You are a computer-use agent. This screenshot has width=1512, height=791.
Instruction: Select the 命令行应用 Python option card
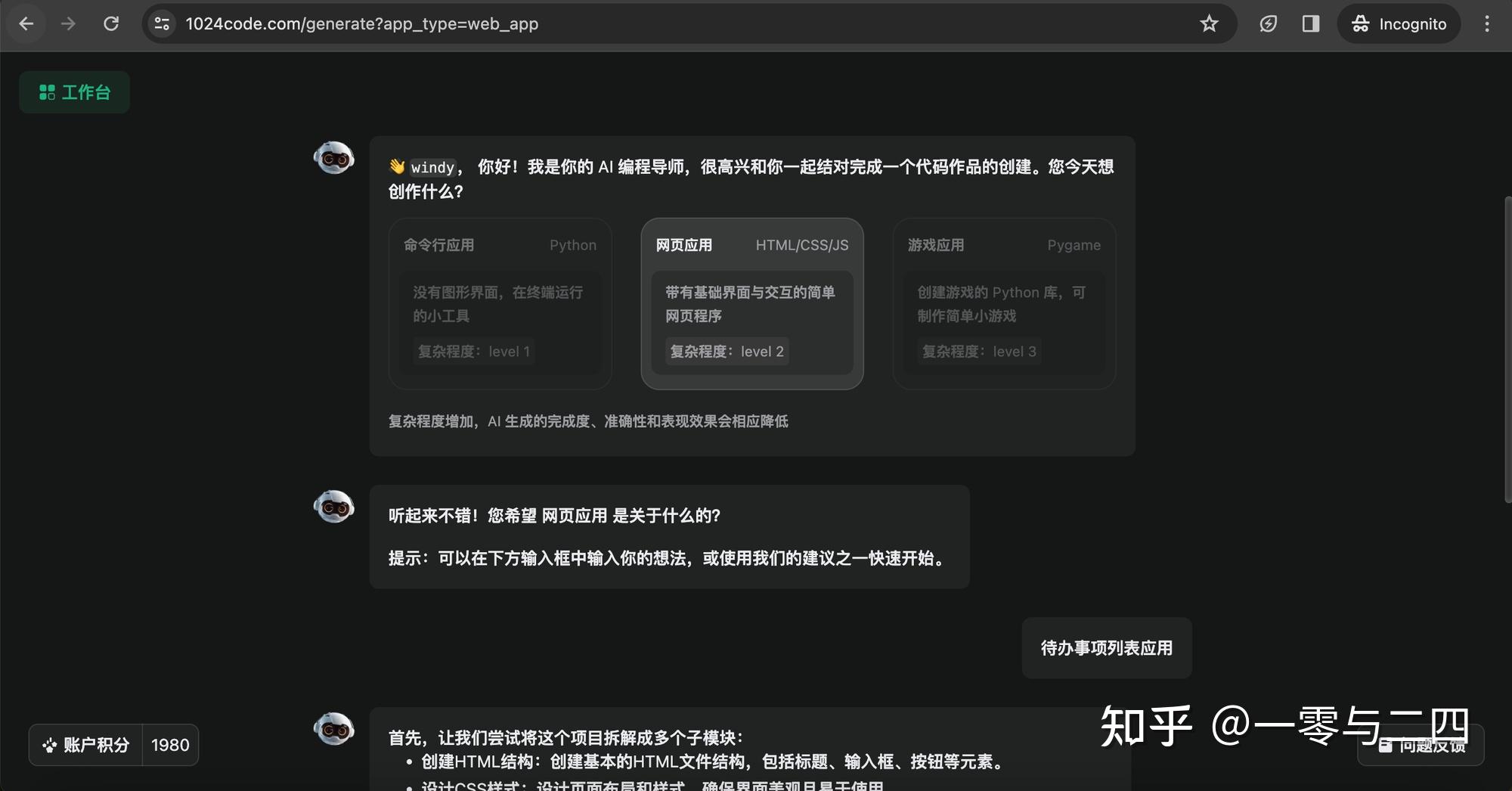click(500, 302)
